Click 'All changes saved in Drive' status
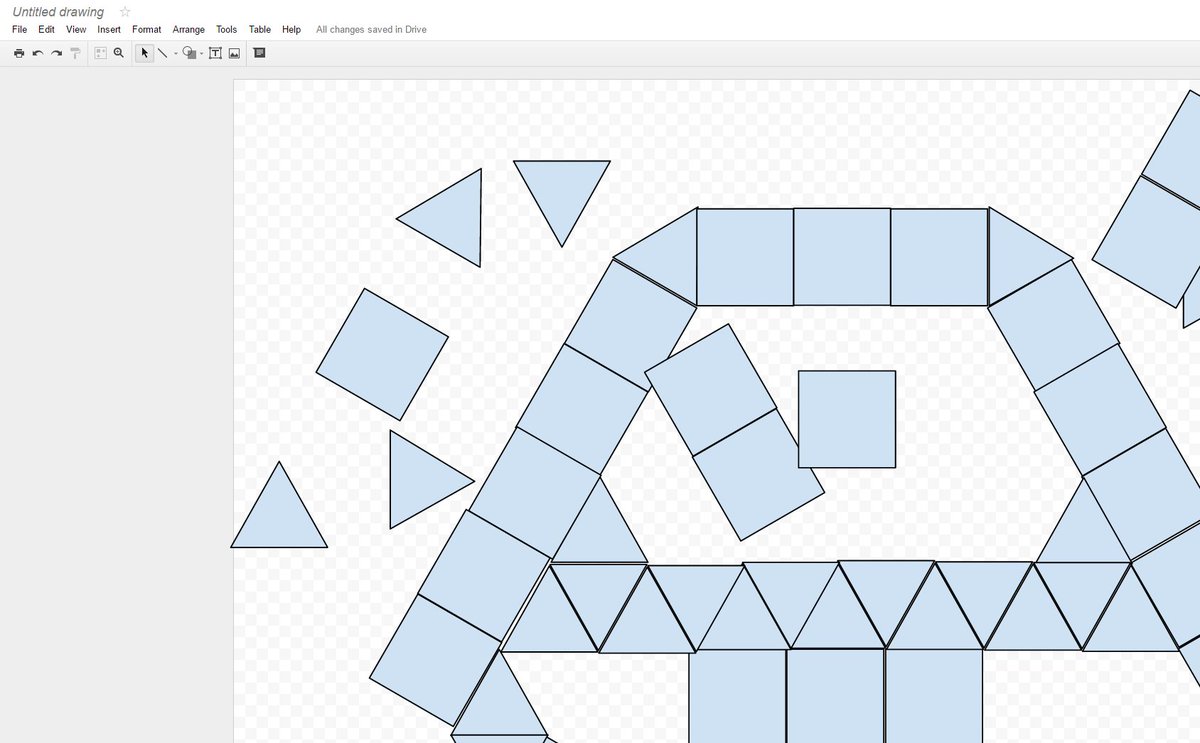This screenshot has width=1200, height=743. (371, 29)
